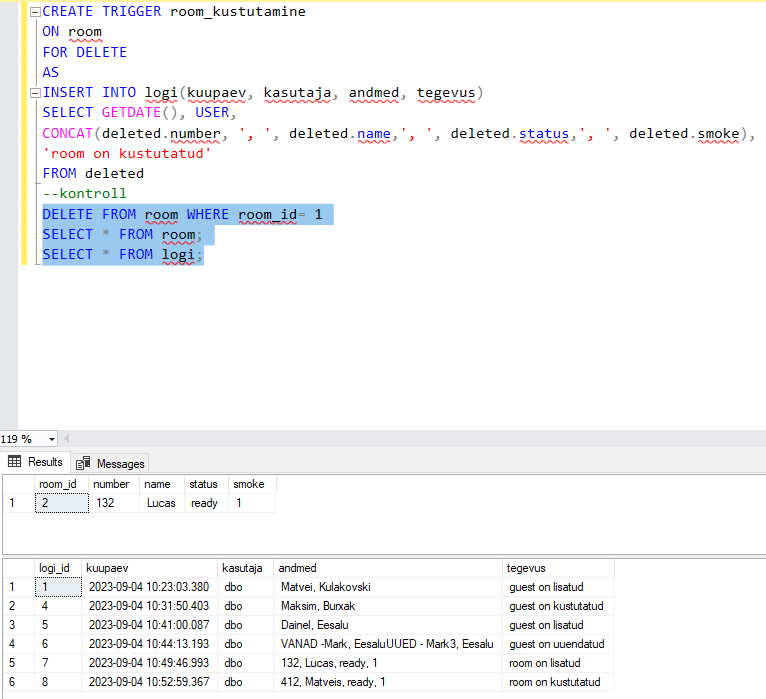Screen dimensions: 766x699
Task: Click the 132, Lucas, ready, 1 cell
Action: click(x=388, y=663)
